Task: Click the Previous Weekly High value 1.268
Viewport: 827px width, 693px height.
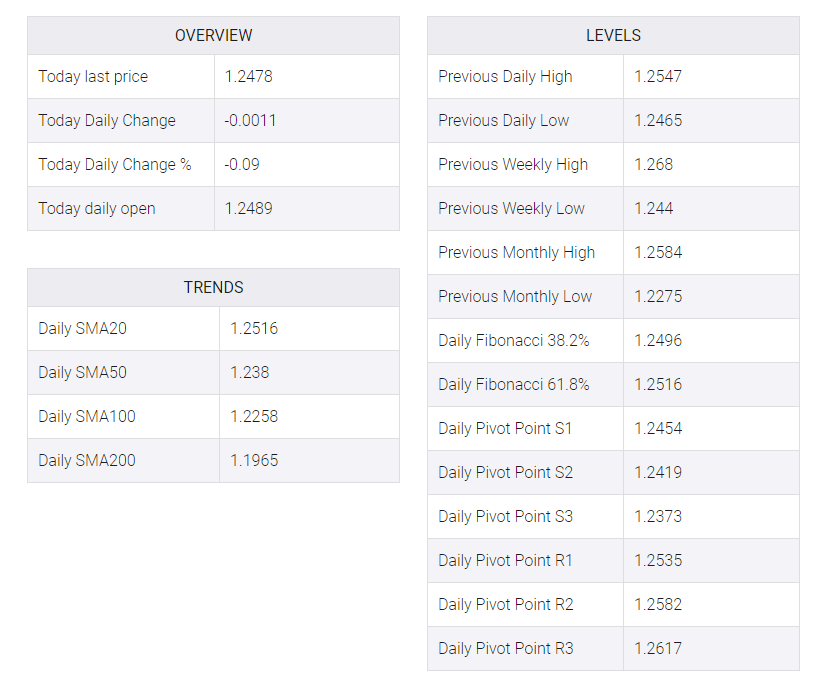Action: pyautogui.click(x=653, y=165)
